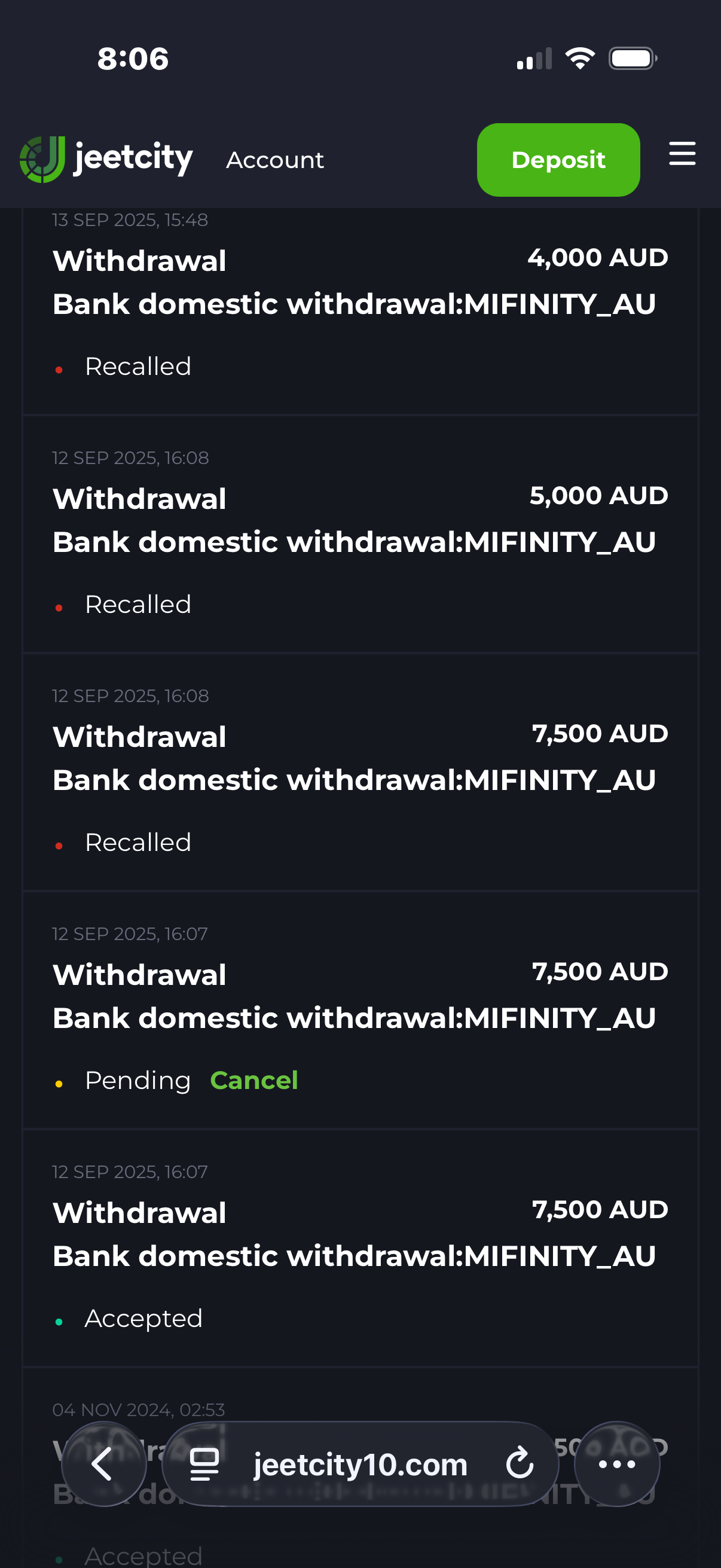The width and height of the screenshot is (721, 1568).
Task: Tap the jeetcity brand name text
Action: pos(133,158)
